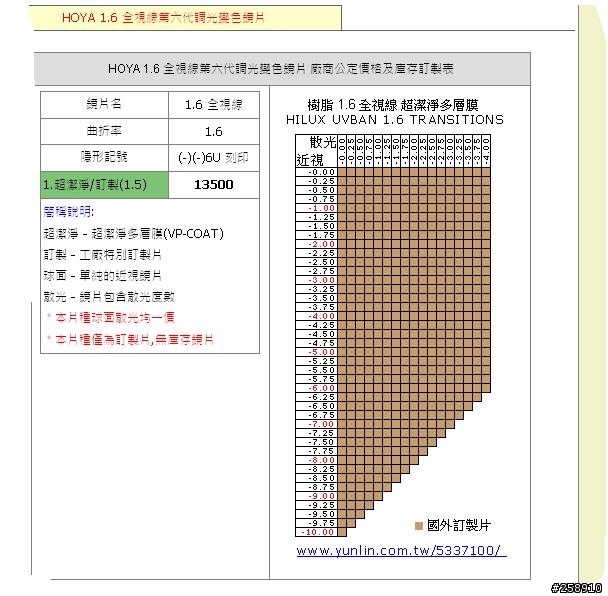The image size is (608, 596).
Task: Click the red note 本片種球面散光均一價
Action: (x=111, y=318)
